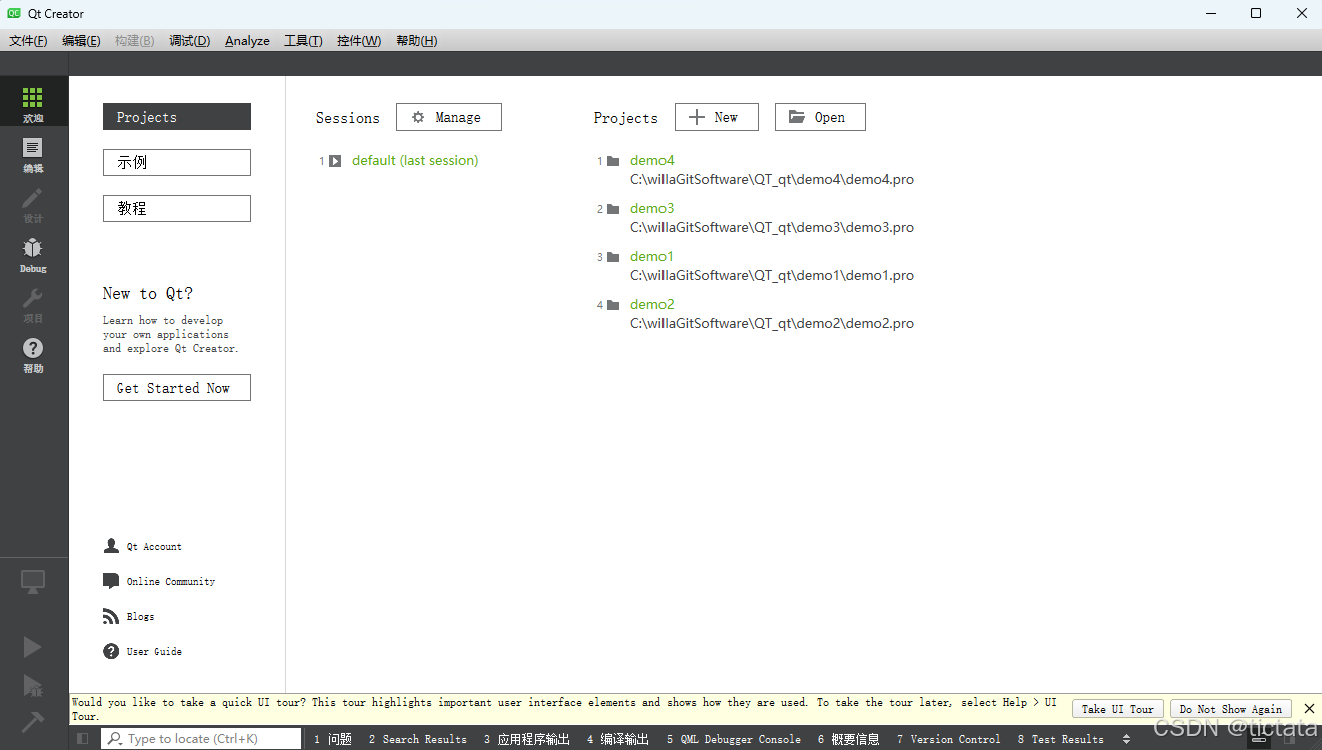Select the 教程 (Tutorials) tab
This screenshot has width=1322, height=750.
coord(177,209)
